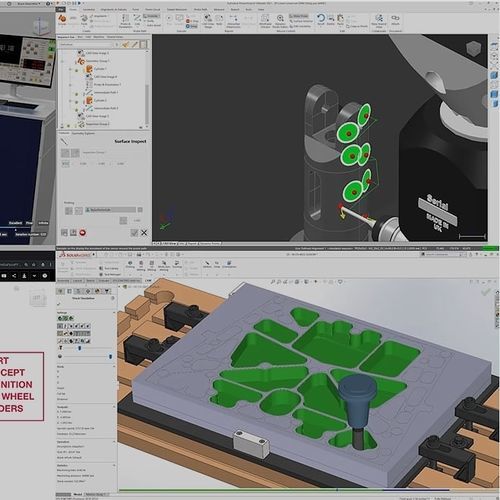Click last manager tab icon in SolidWorks side panel

click(107, 291)
